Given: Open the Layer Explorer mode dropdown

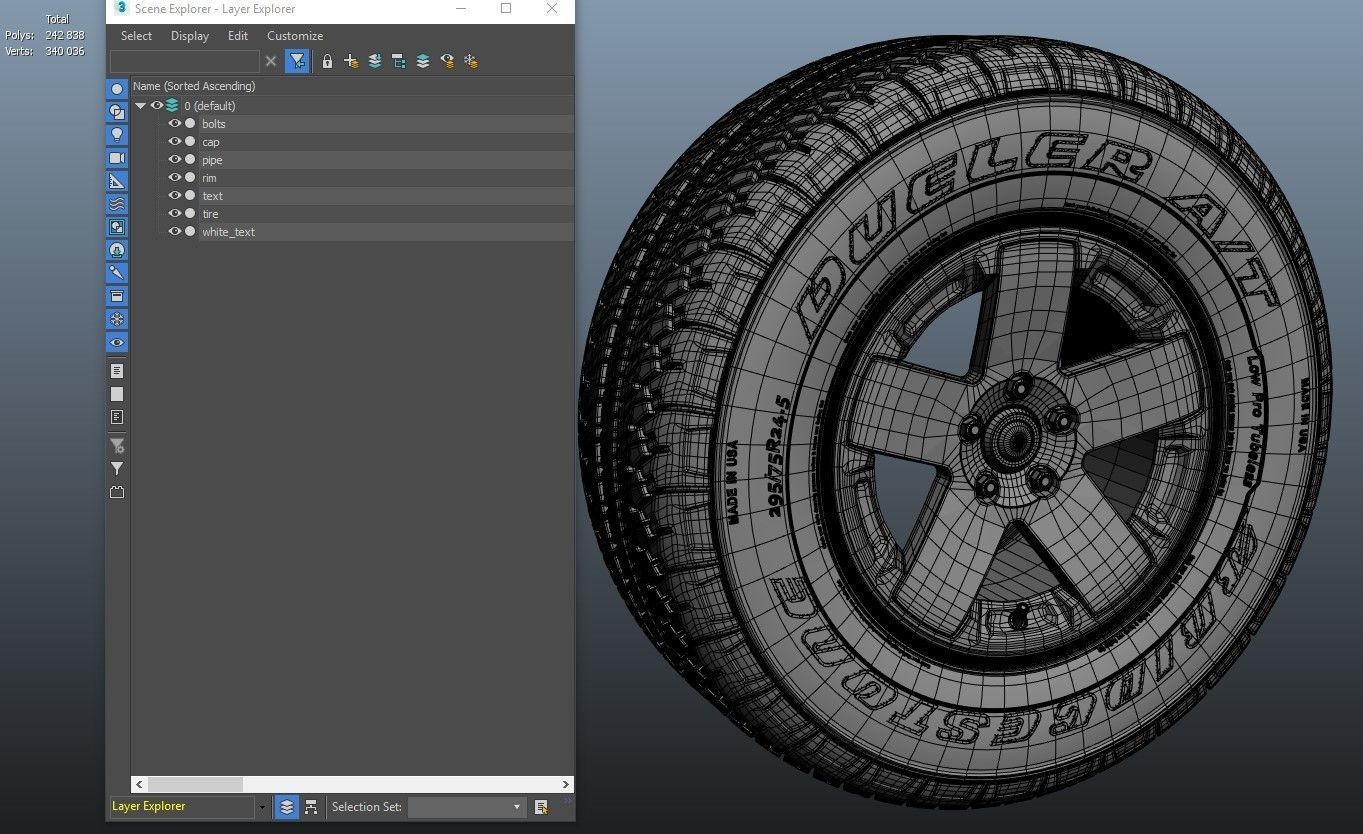Looking at the screenshot, I should tap(262, 807).
